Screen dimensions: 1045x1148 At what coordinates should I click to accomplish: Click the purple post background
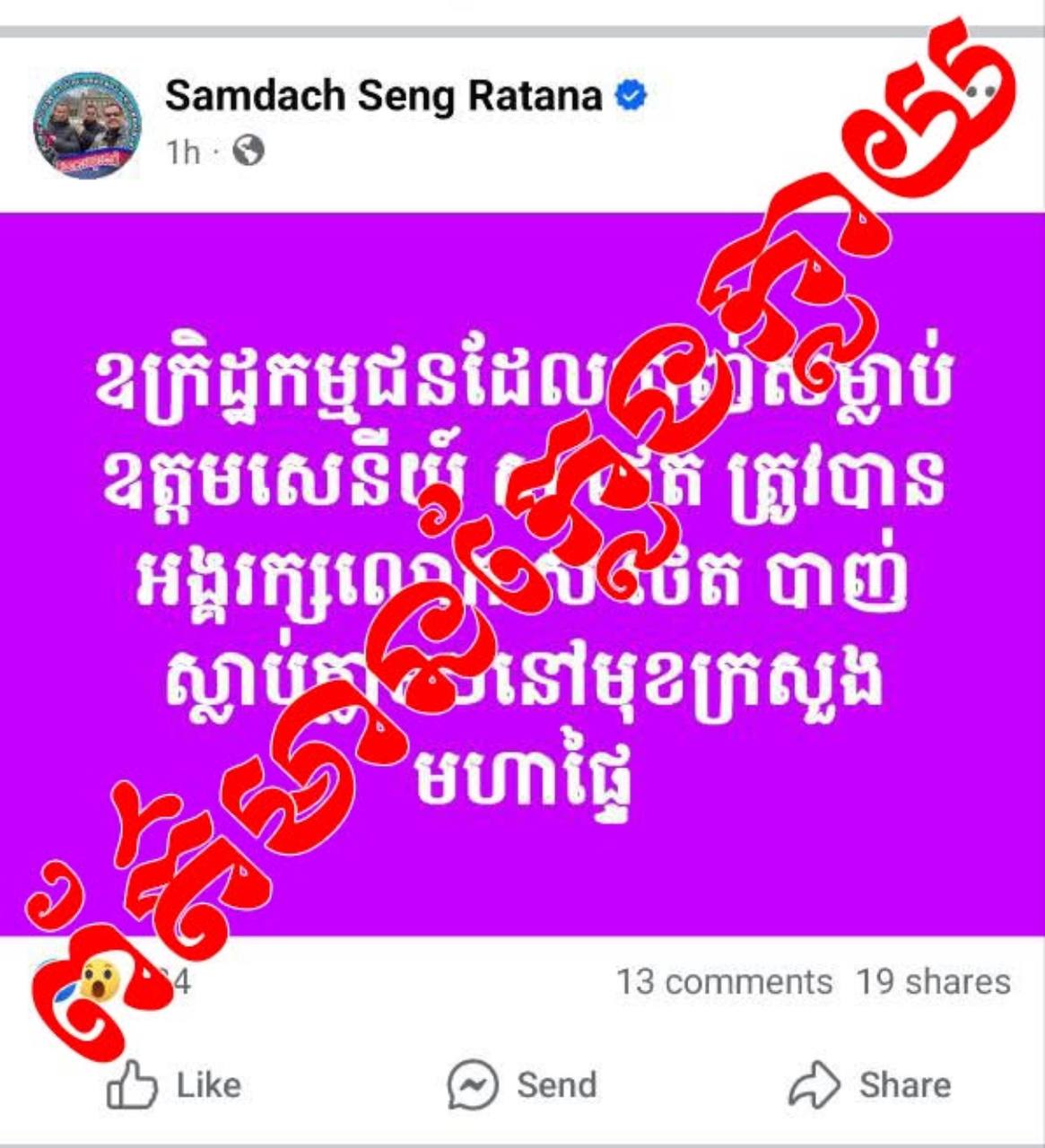(x=522, y=574)
